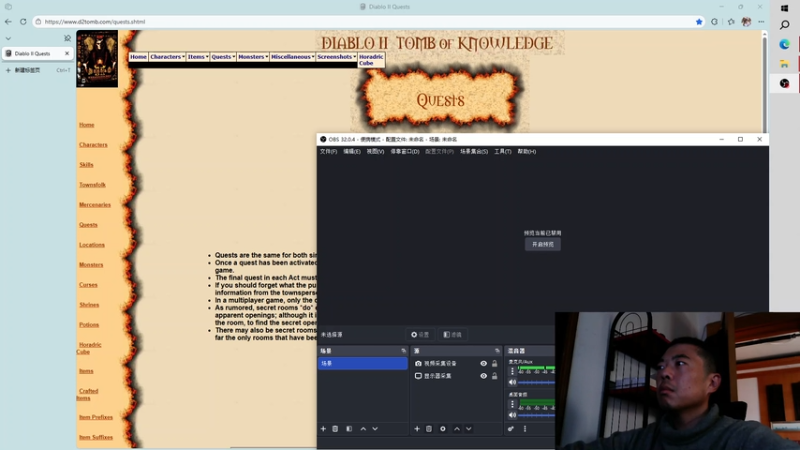The image size is (800, 450).
Task: Open the Townsfolk link in the left sidebar
Action: (92, 185)
